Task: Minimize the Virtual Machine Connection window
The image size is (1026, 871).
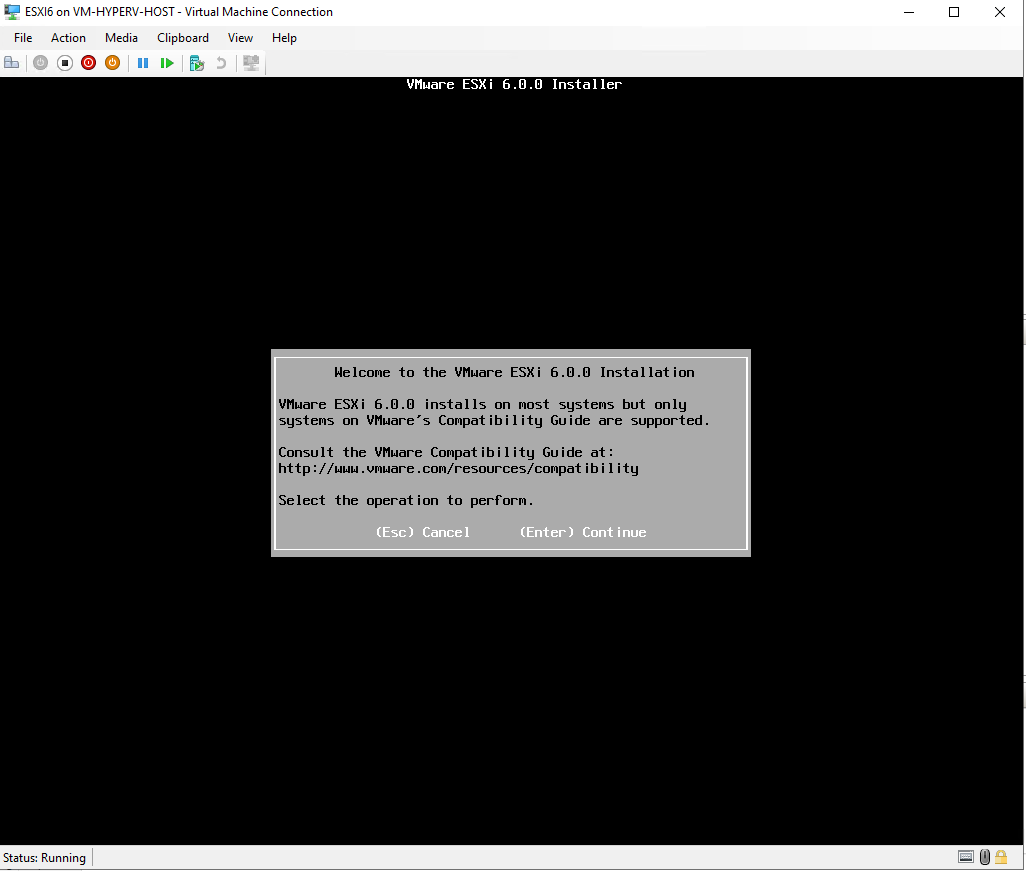Action: pyautogui.click(x=909, y=12)
